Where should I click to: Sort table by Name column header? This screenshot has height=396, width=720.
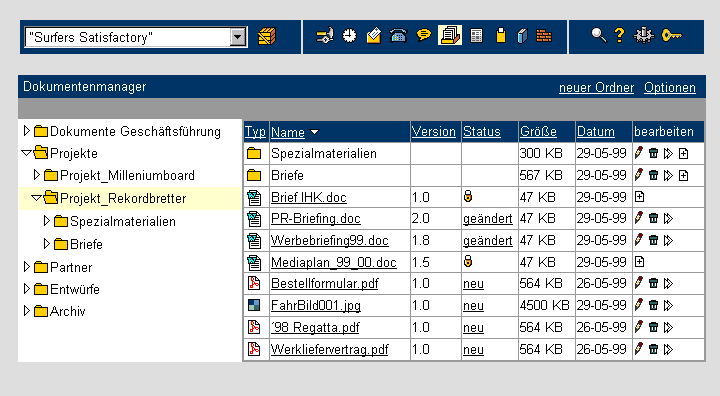(288, 132)
